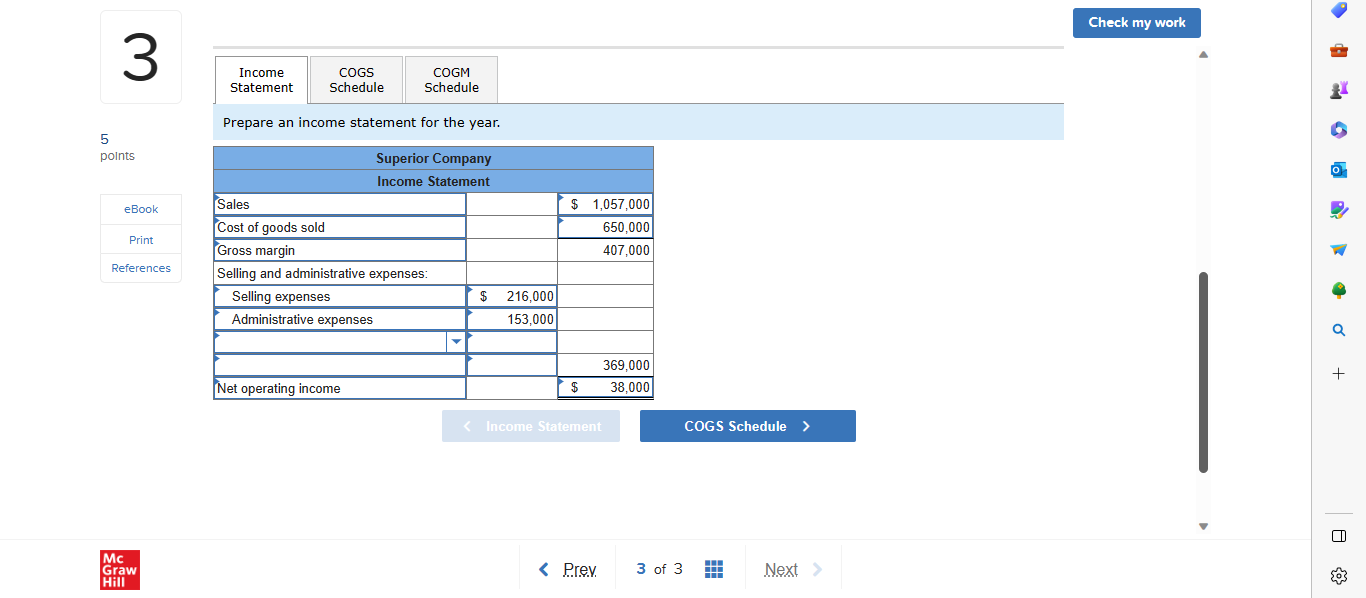
Task: Open the McGraw Hill logo
Action: [119, 569]
